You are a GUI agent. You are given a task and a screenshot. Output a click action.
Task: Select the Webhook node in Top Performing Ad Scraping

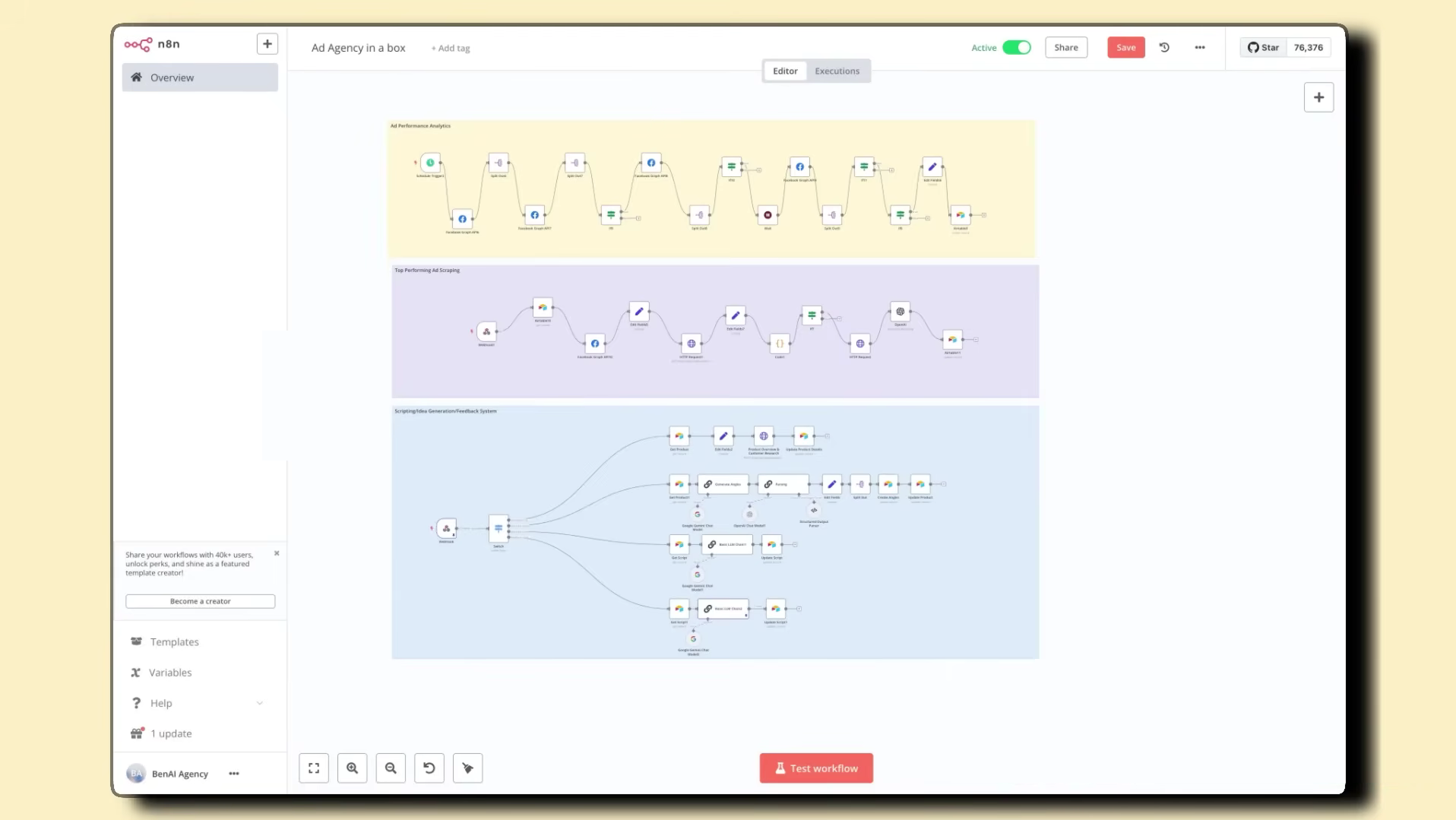pos(486,331)
